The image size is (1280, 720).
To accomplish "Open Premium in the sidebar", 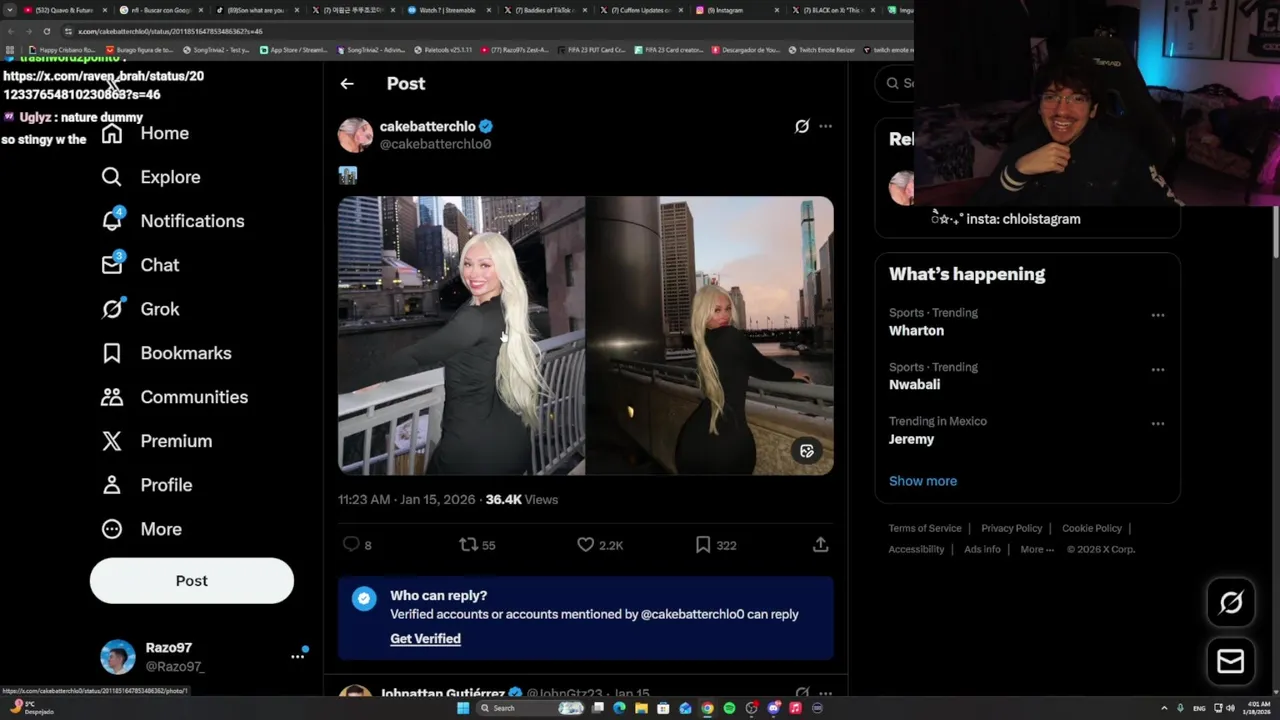I will 156,441.
